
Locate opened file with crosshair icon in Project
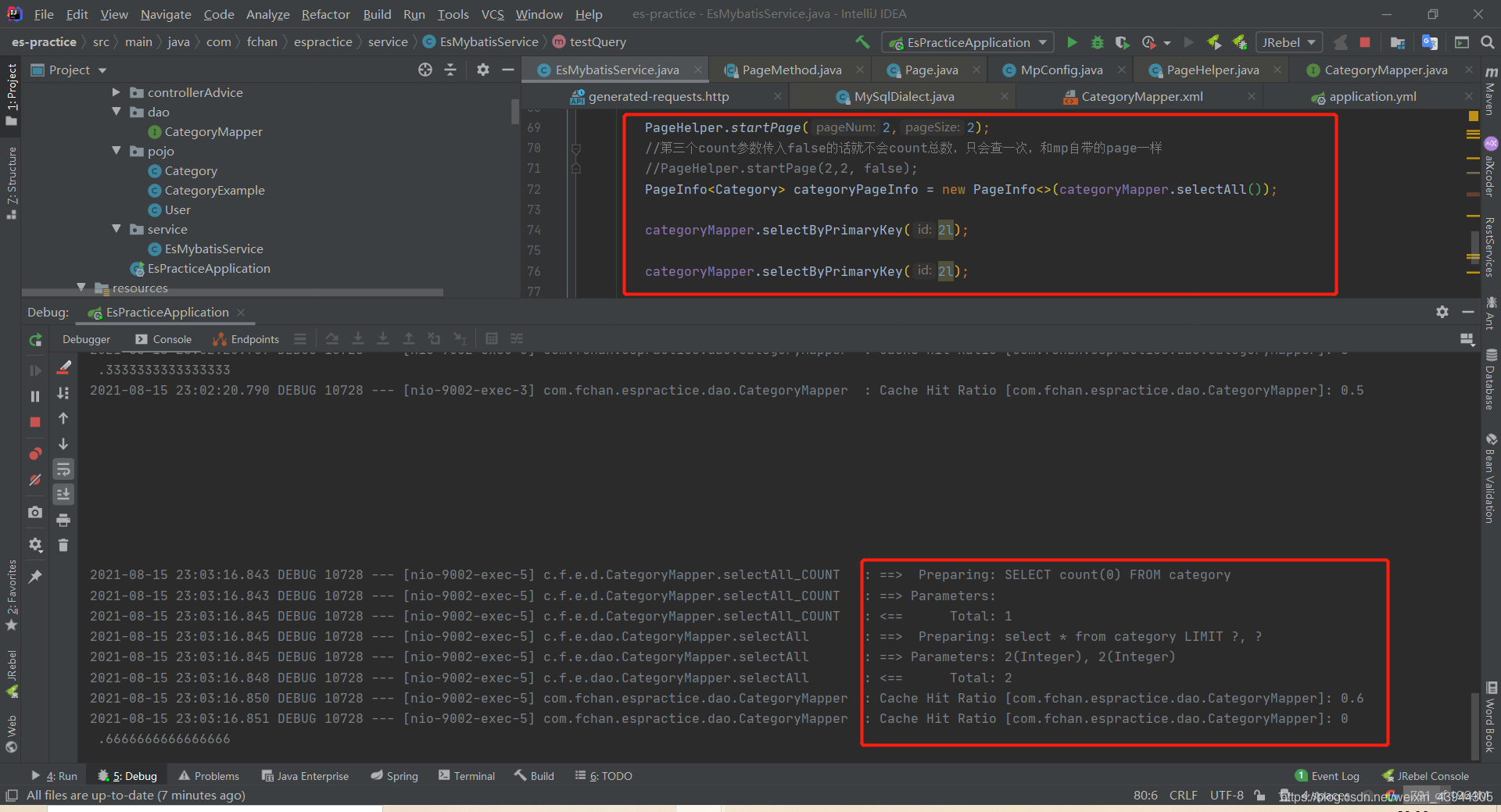[425, 70]
